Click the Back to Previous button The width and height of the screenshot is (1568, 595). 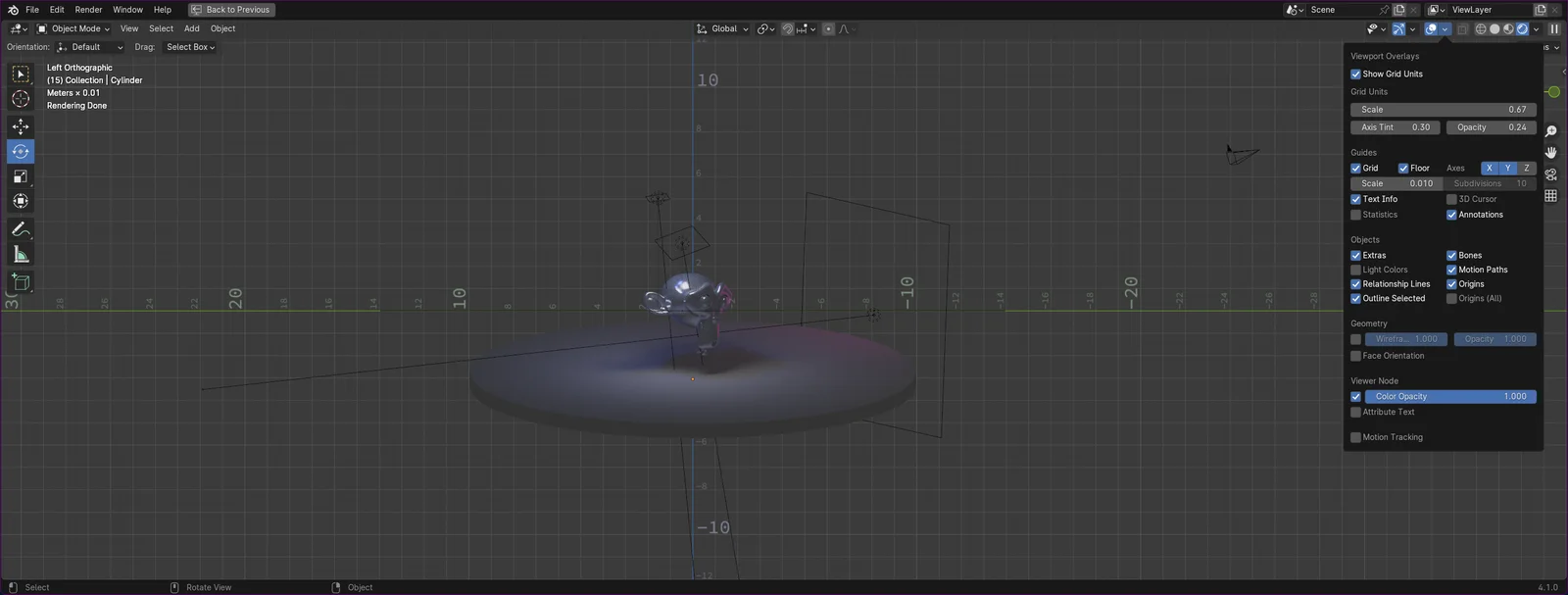(231, 10)
